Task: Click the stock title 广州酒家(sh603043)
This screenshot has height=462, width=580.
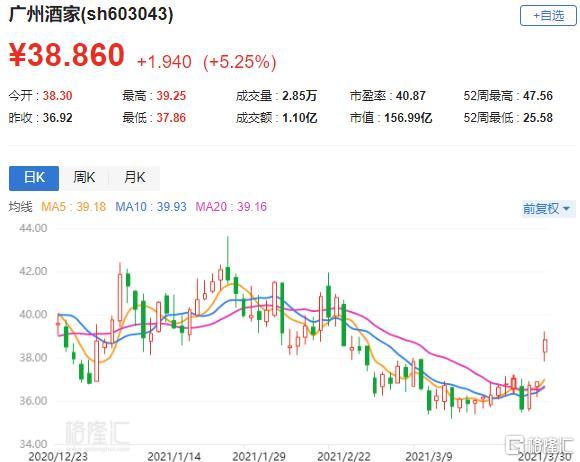Action: [91, 15]
